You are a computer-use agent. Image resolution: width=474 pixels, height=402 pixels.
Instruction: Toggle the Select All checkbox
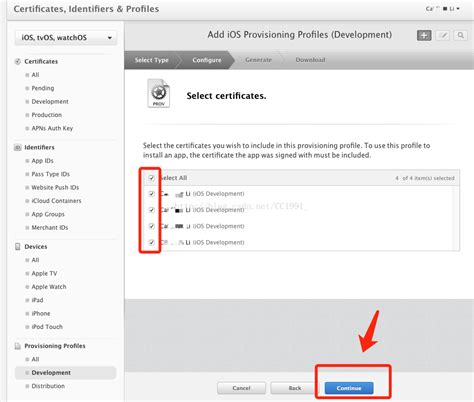152,178
